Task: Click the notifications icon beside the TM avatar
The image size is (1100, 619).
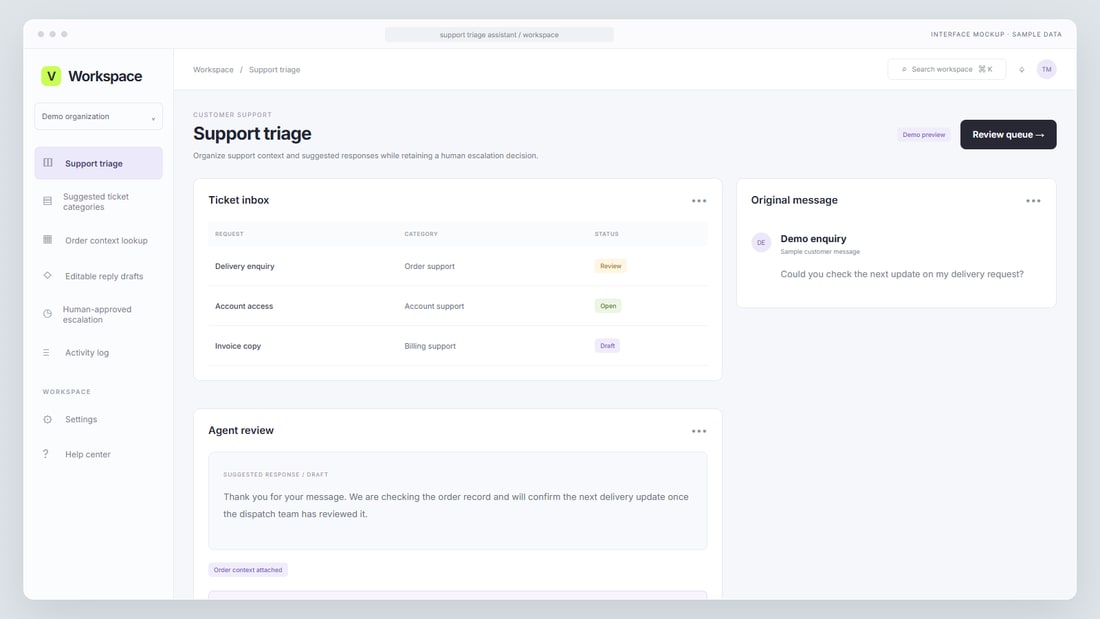Action: [x=1021, y=69]
